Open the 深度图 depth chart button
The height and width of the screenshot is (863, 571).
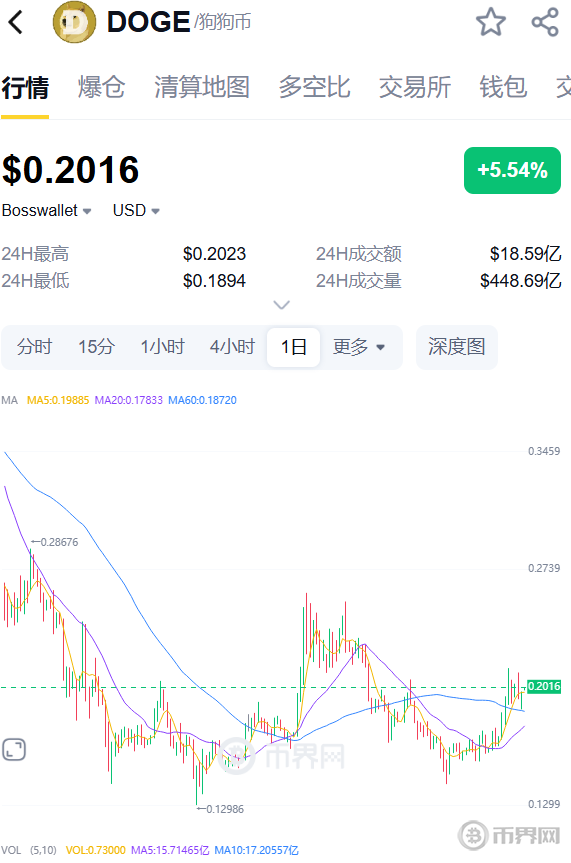(x=457, y=347)
